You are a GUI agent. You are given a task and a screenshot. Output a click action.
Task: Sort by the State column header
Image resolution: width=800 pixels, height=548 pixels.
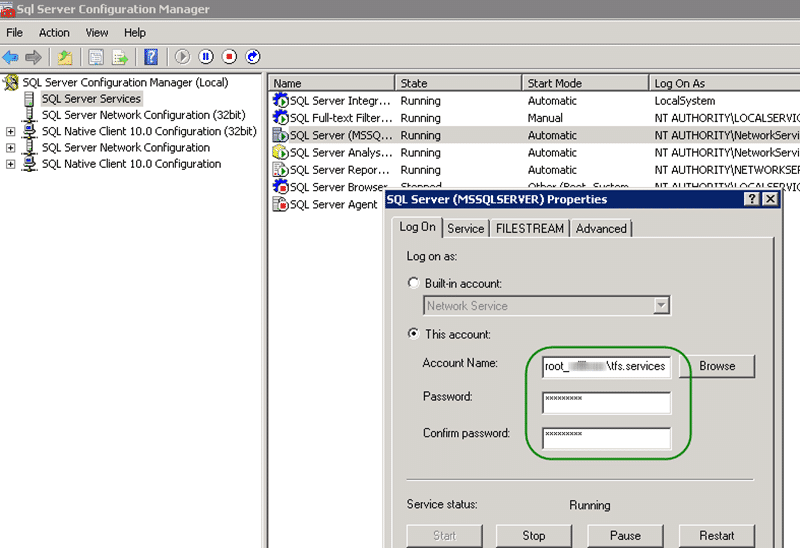pos(459,83)
